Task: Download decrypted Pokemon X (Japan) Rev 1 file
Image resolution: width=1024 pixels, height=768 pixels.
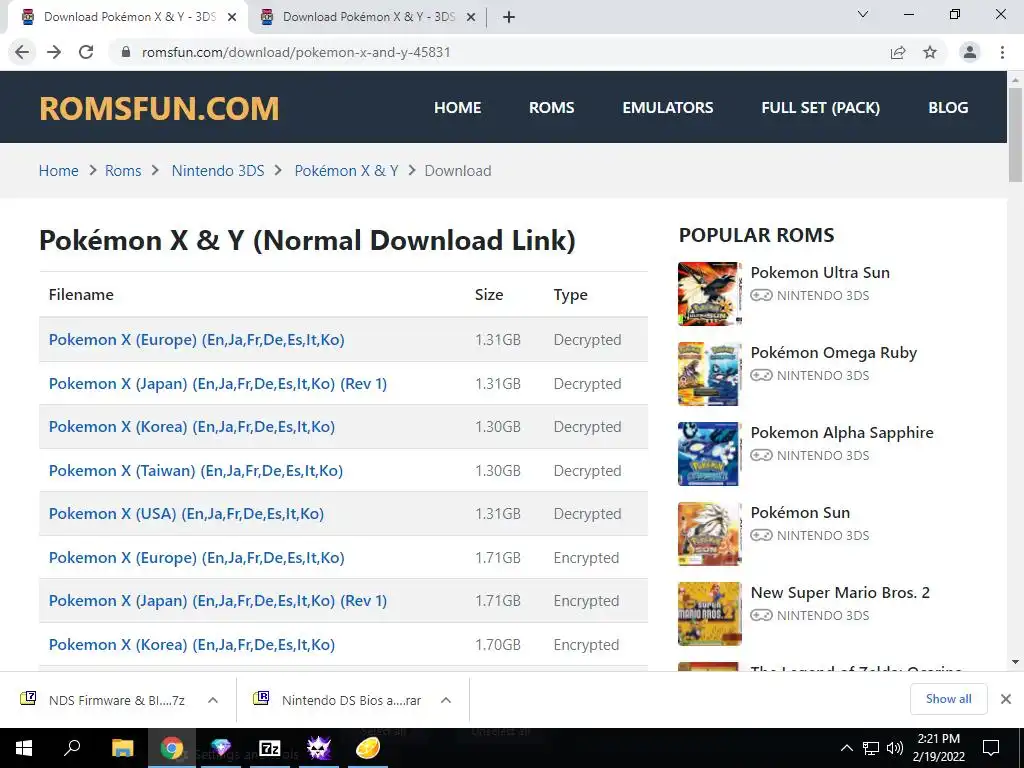Action: (218, 383)
